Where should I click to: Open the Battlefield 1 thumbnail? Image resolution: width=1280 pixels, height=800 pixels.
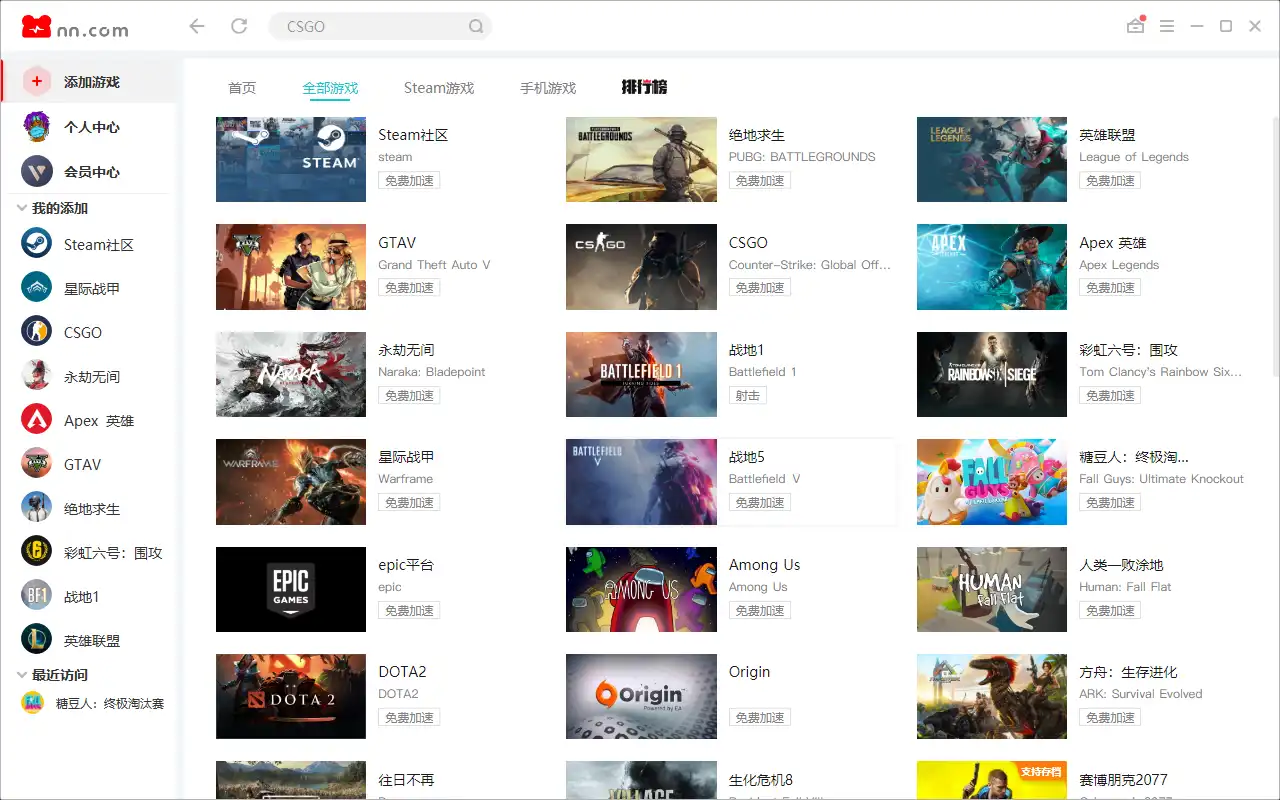pos(641,374)
